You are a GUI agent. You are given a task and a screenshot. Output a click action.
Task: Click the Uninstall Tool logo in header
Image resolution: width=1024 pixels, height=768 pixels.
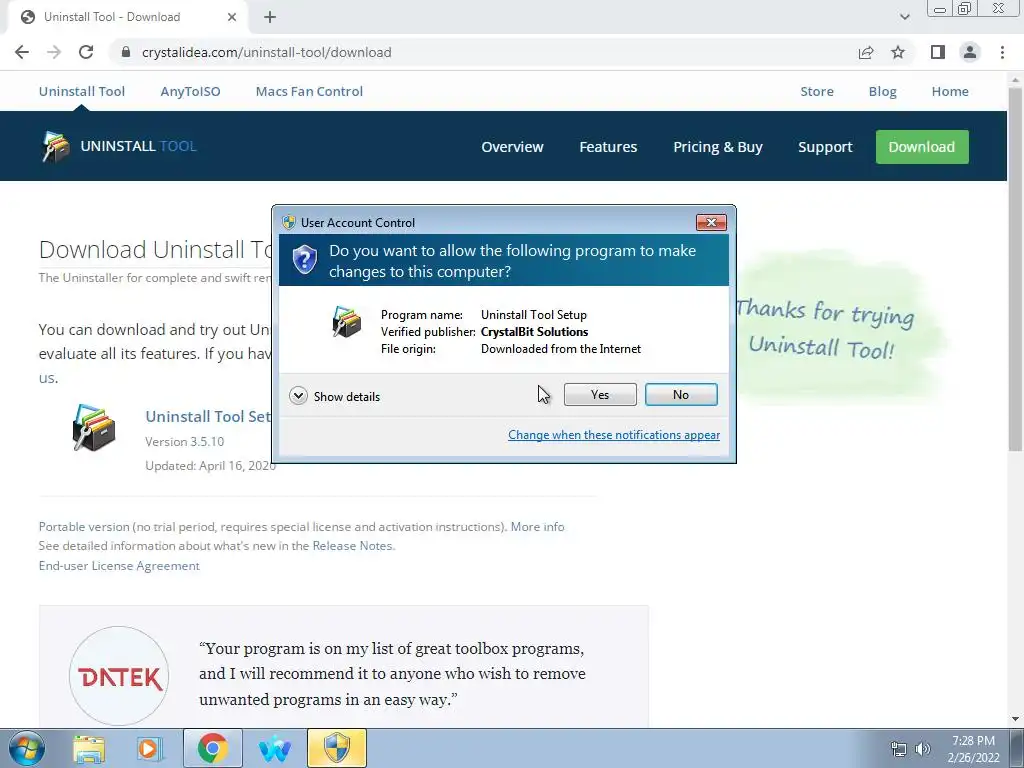click(118, 146)
